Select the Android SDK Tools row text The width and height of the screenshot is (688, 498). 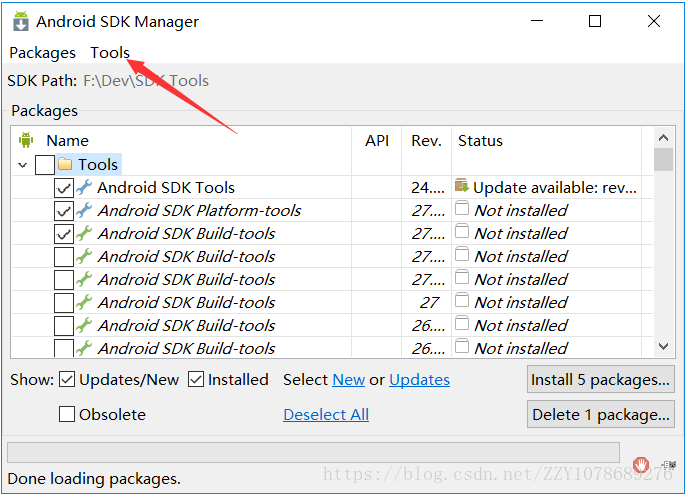tap(166, 188)
